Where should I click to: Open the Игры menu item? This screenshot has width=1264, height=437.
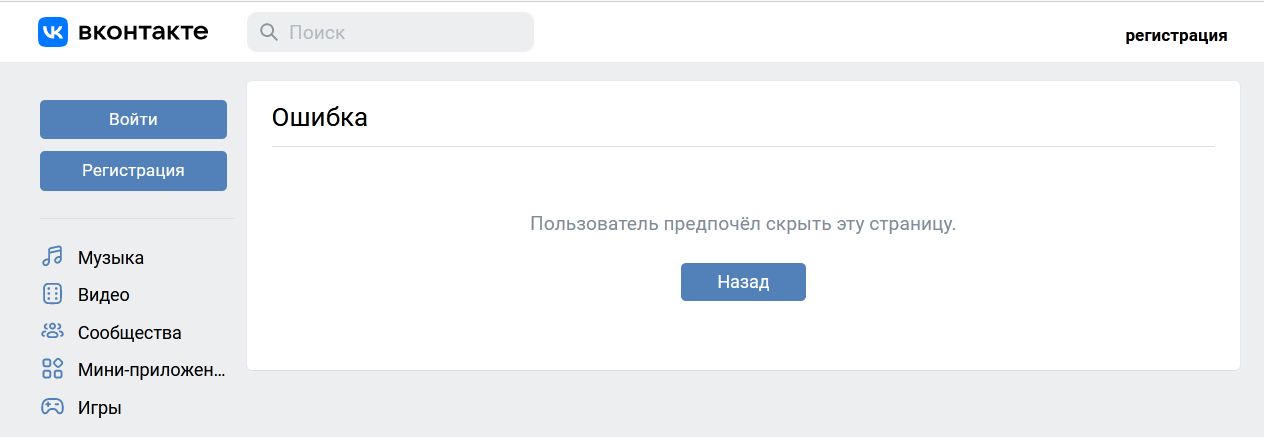click(x=100, y=408)
